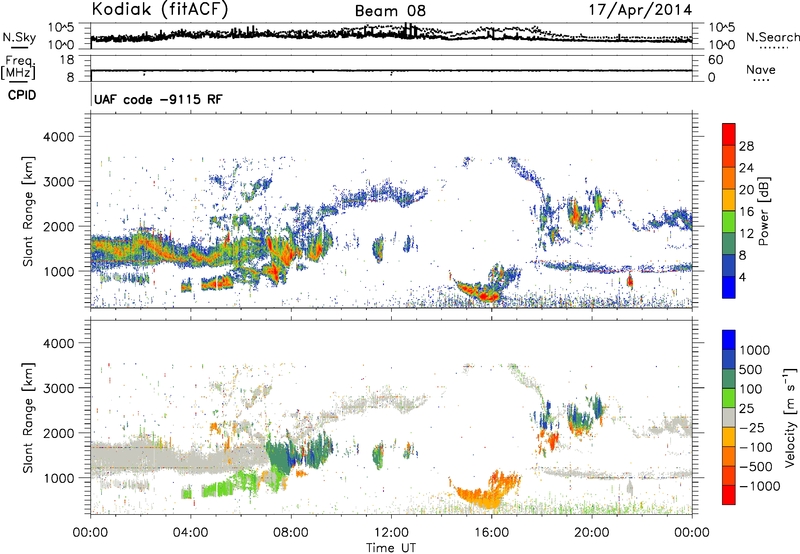The image size is (800, 554).
Task: Click the 'Freq. [MHz]' axis label
Action: [x=18, y=67]
